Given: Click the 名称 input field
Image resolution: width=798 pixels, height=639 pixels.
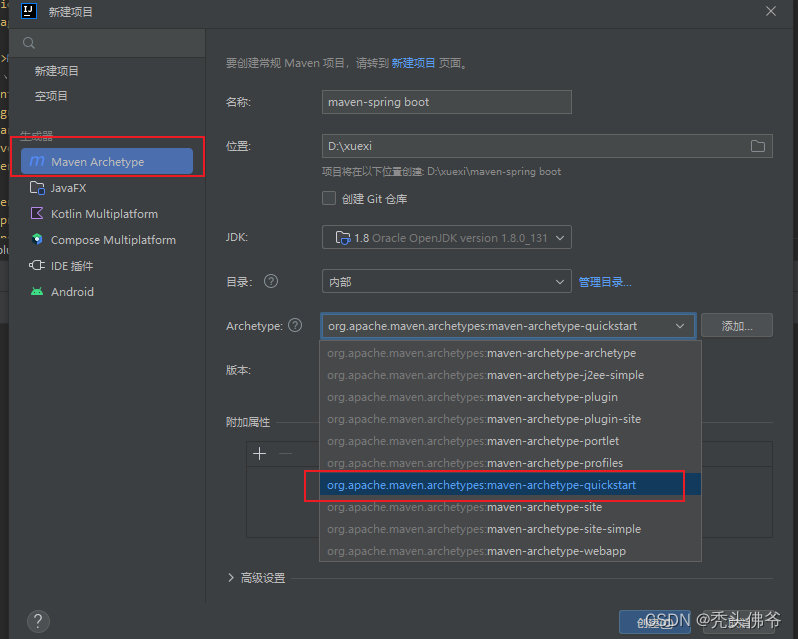Looking at the screenshot, I should [446, 102].
